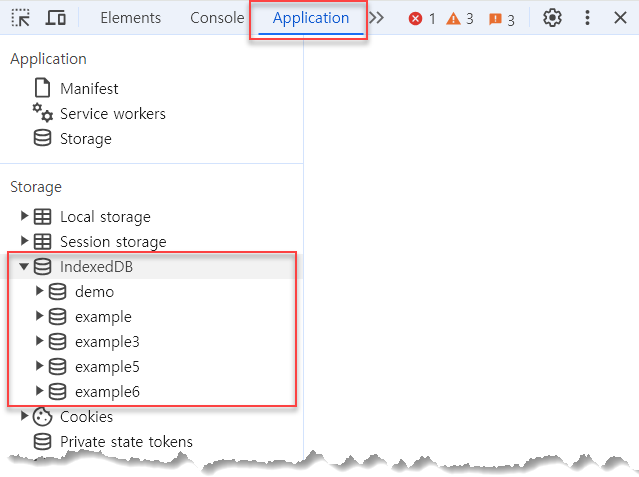Open DevTools settings gear
Viewport: 639px width, 477px height.
[x=552, y=18]
